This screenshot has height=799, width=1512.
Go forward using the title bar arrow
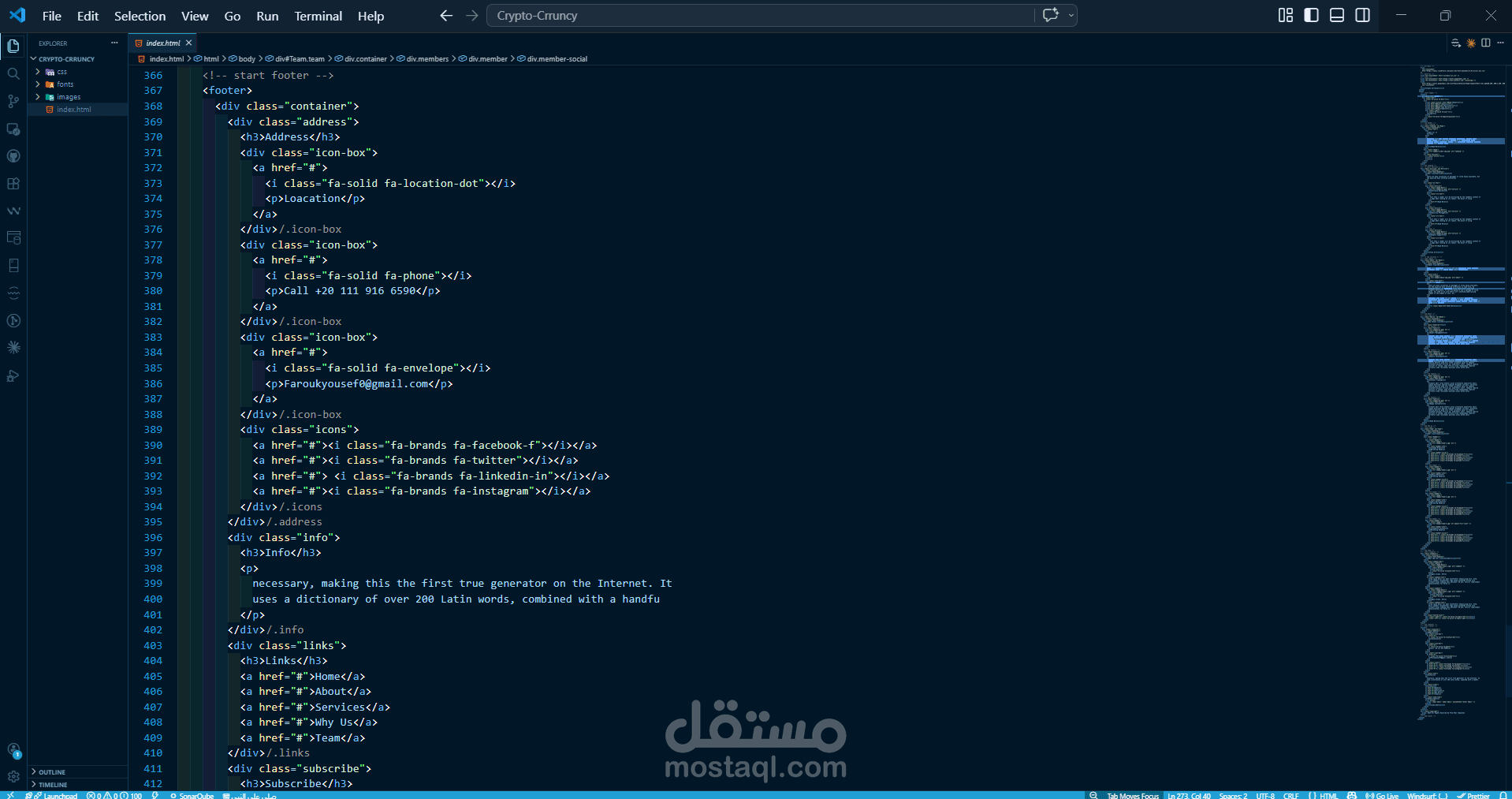tap(471, 16)
